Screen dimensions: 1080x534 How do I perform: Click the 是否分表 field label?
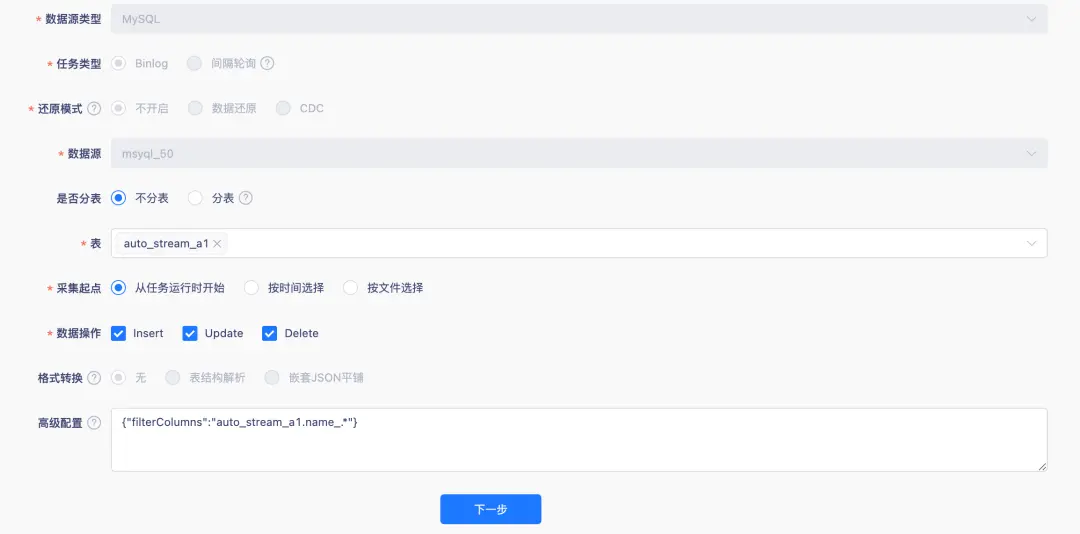[79, 198]
